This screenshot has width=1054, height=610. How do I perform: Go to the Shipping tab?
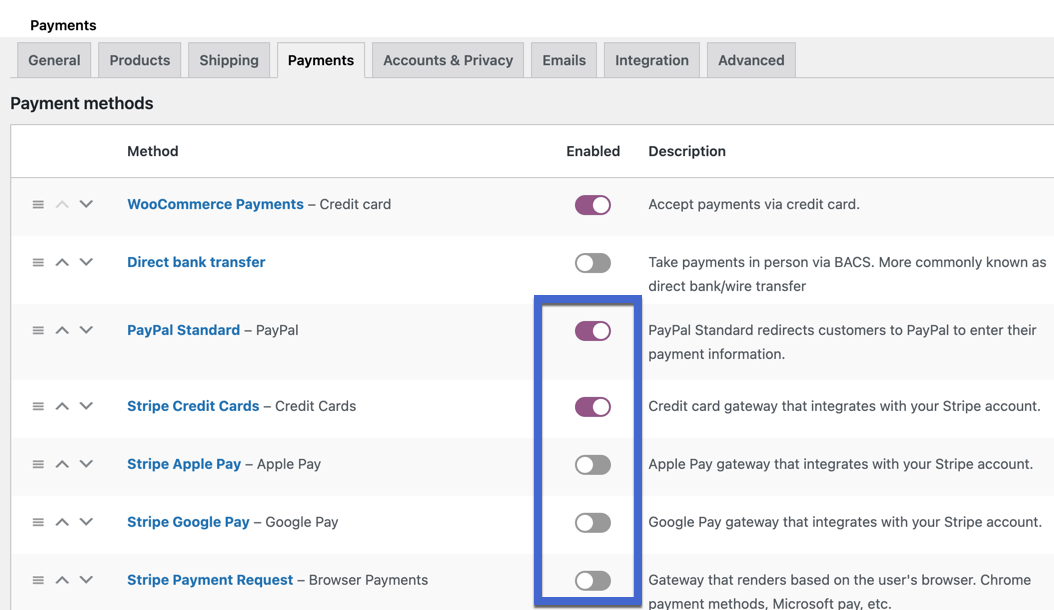pos(229,61)
